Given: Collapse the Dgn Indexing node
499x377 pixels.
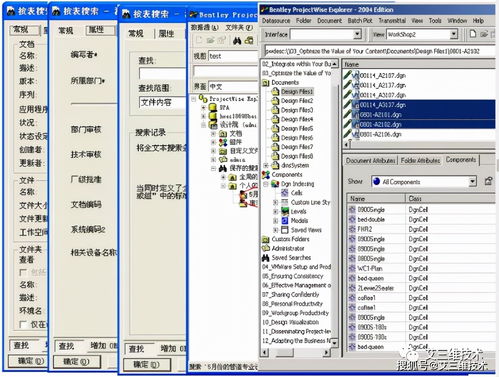Looking at the screenshot, I should [x=266, y=184].
